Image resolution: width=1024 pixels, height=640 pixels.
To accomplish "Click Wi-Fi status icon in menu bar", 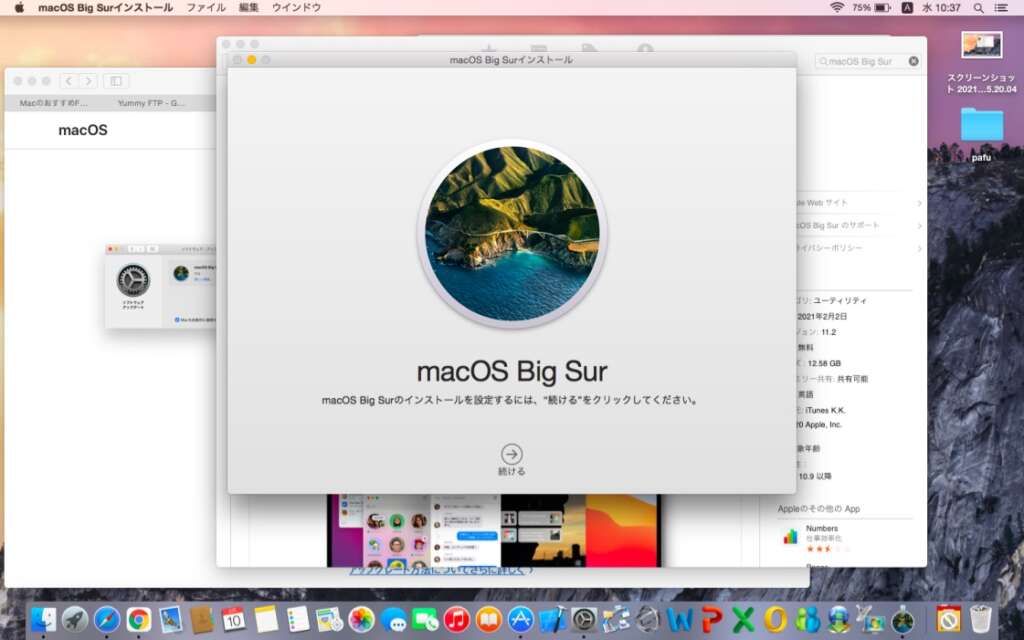I will tap(837, 8).
